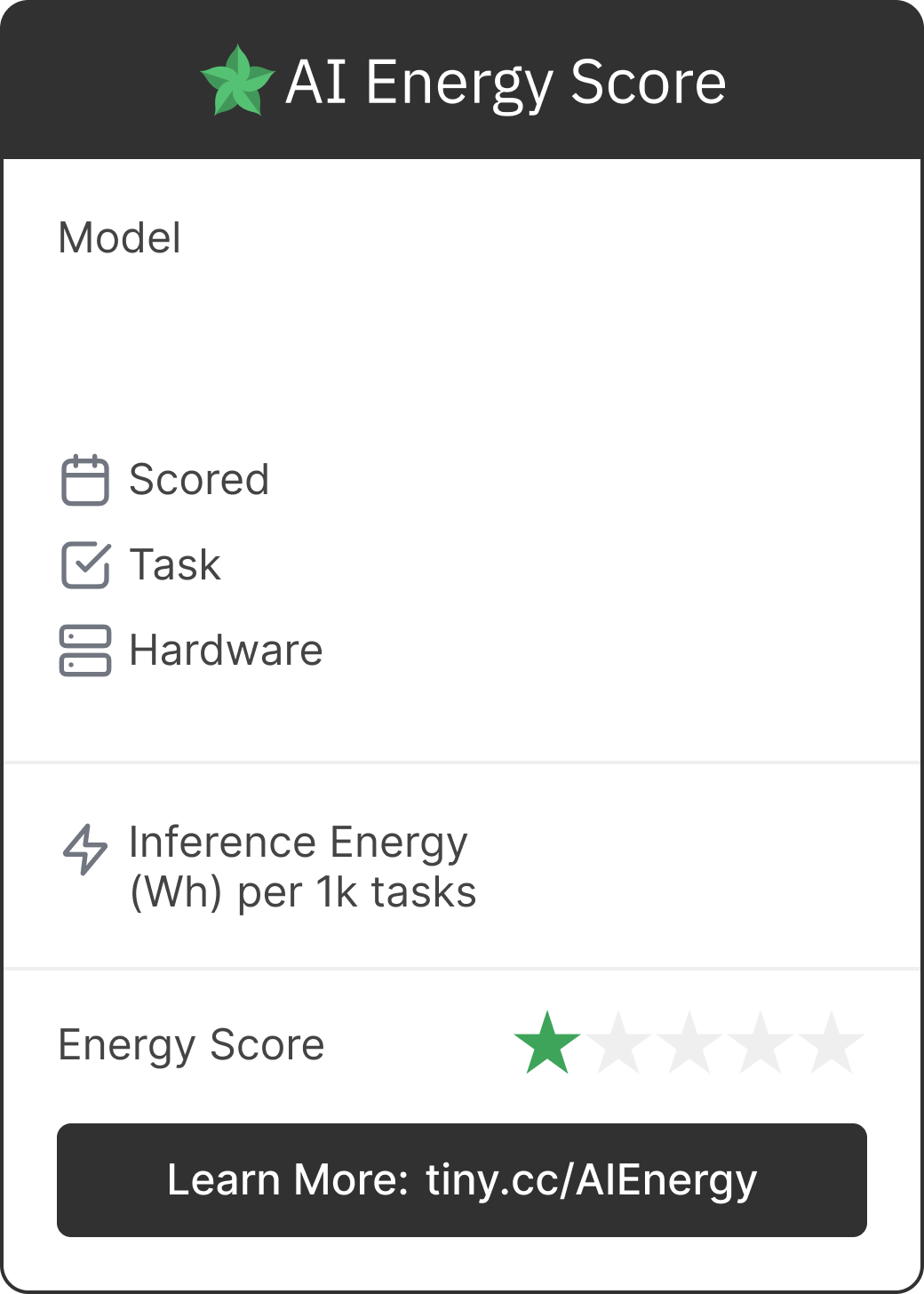Click the Learn More tiny.cc/AIEnergy button
924x1294 pixels.
(462, 1180)
